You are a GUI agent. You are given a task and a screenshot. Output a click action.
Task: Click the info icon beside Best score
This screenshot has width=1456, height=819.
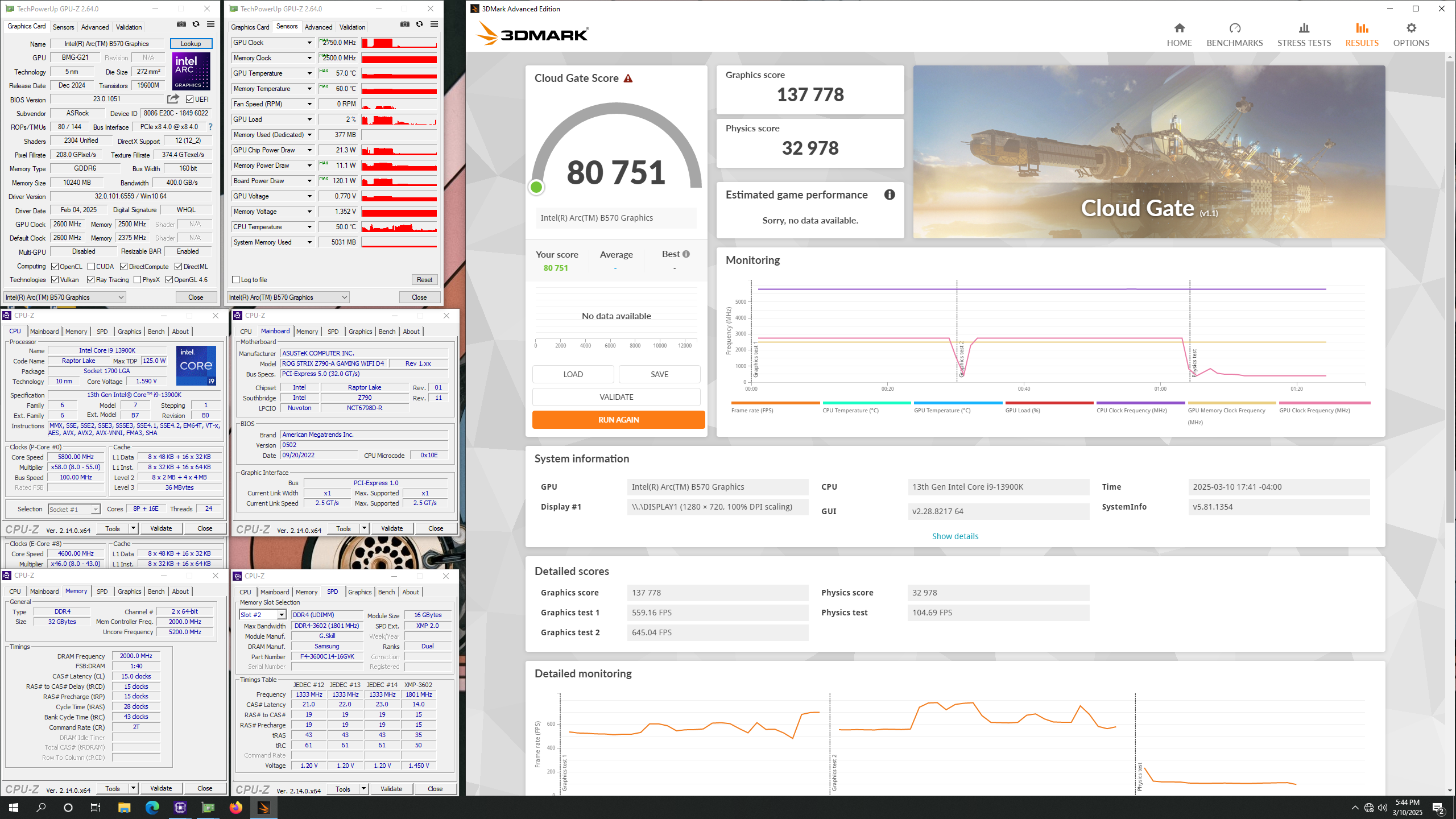[x=686, y=254]
